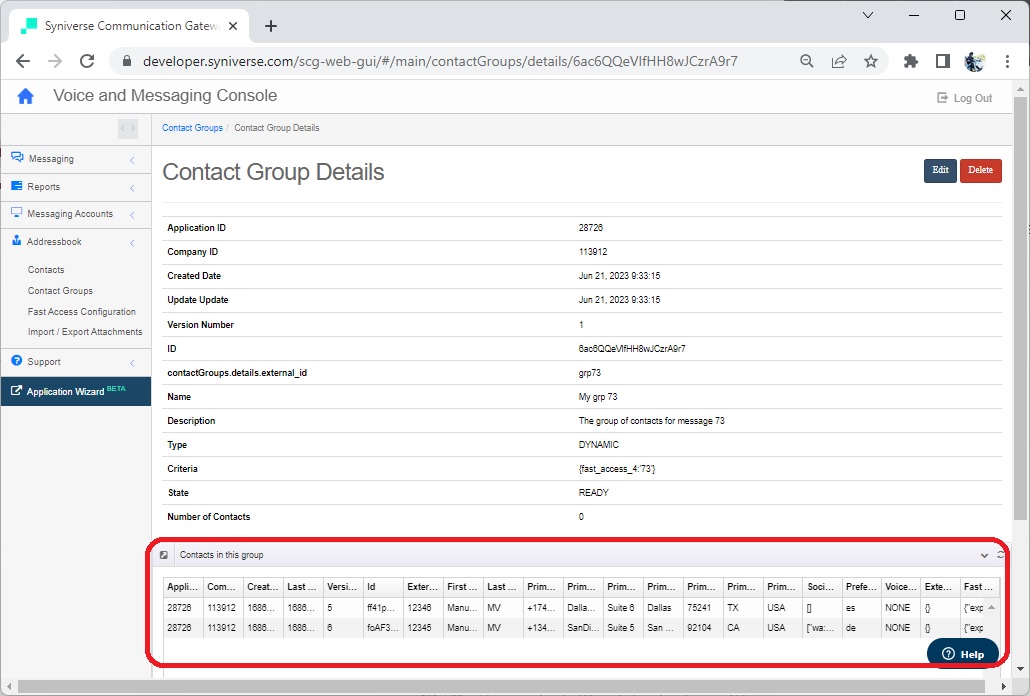
Task: Select contact row with Id foAF3...
Action: pyautogui.click(x=575, y=628)
